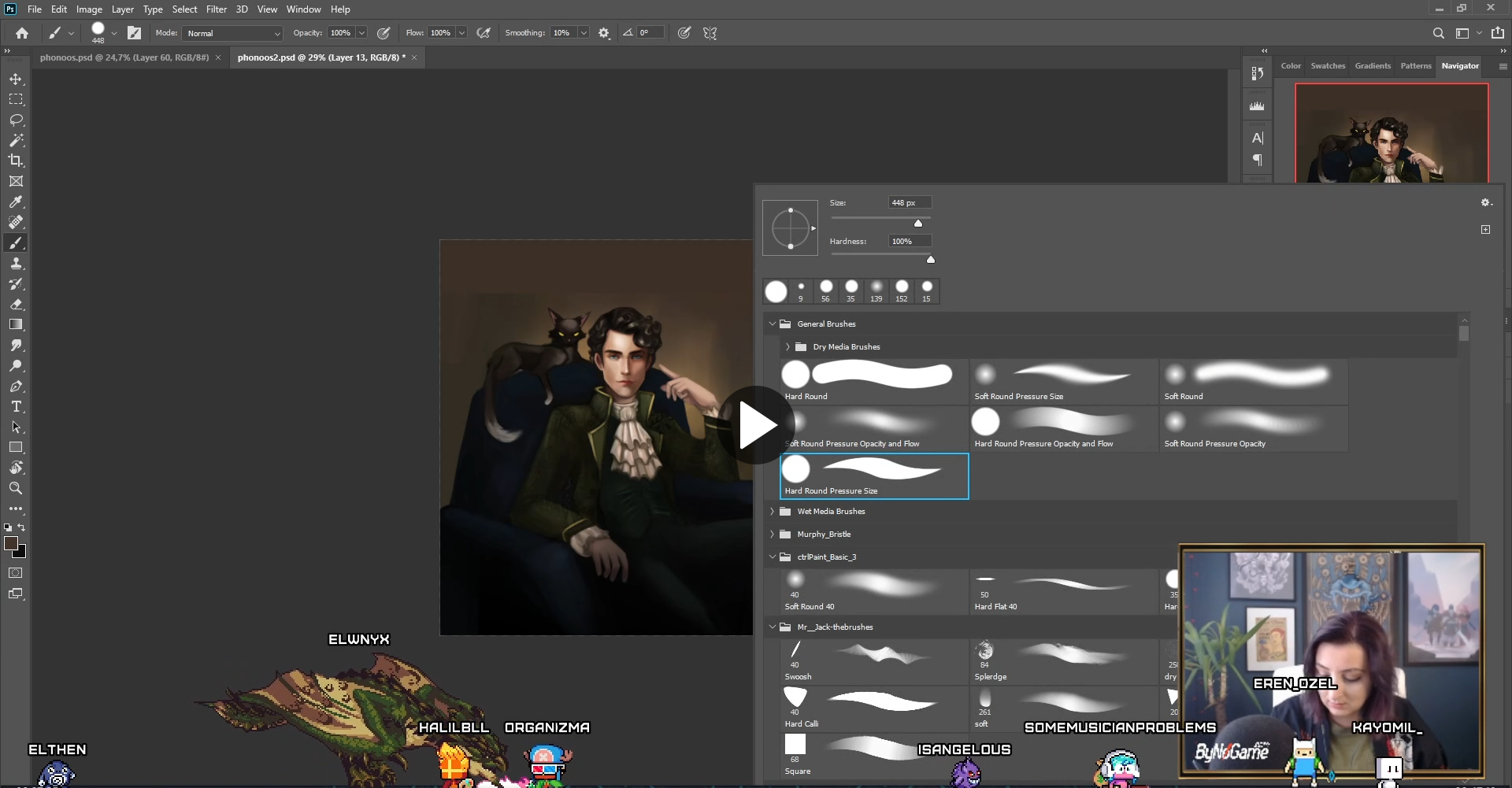Select the Gradient tool
The height and width of the screenshot is (788, 1512).
(x=16, y=324)
